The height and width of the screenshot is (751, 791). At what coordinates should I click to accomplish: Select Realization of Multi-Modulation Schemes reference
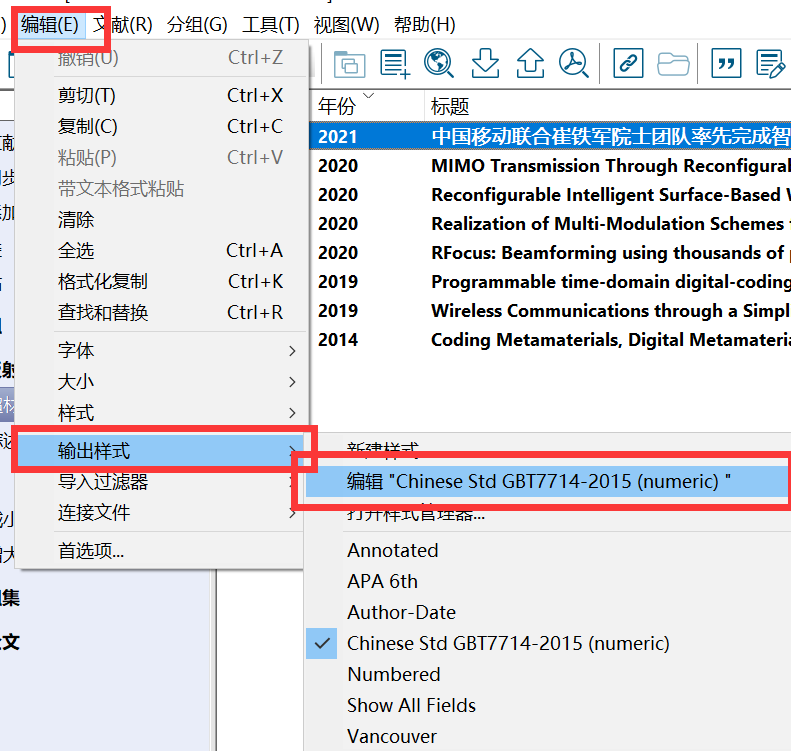[x=550, y=223]
